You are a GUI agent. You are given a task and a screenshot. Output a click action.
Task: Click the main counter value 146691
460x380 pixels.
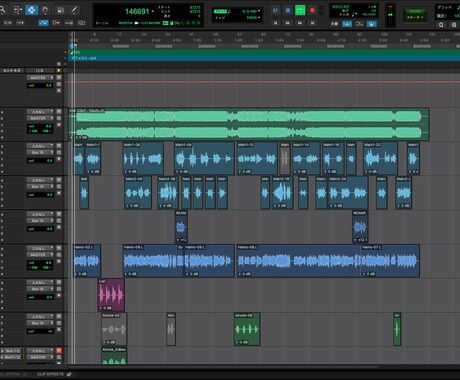point(137,12)
